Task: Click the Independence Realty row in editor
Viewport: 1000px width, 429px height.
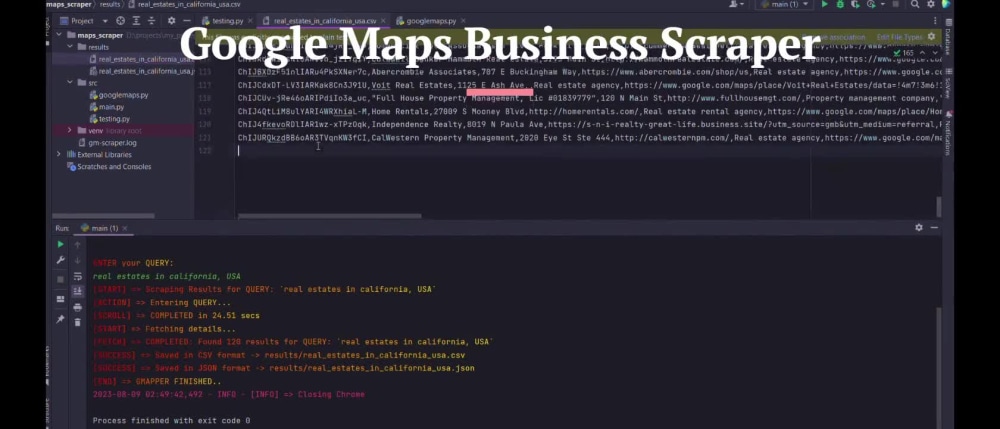Action: (x=589, y=125)
